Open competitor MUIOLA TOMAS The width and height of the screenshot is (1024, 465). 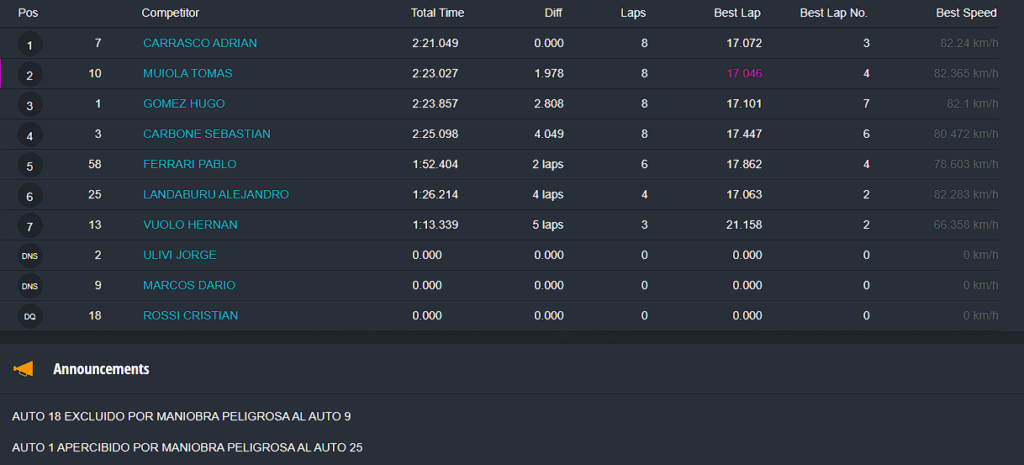click(188, 74)
